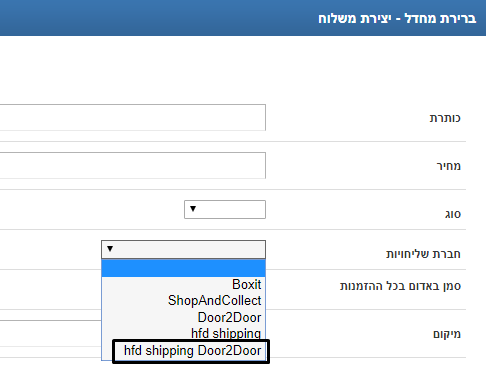Choose hfd shipping Door2Door option
Viewport: 487px width, 368px height.
click(191, 351)
